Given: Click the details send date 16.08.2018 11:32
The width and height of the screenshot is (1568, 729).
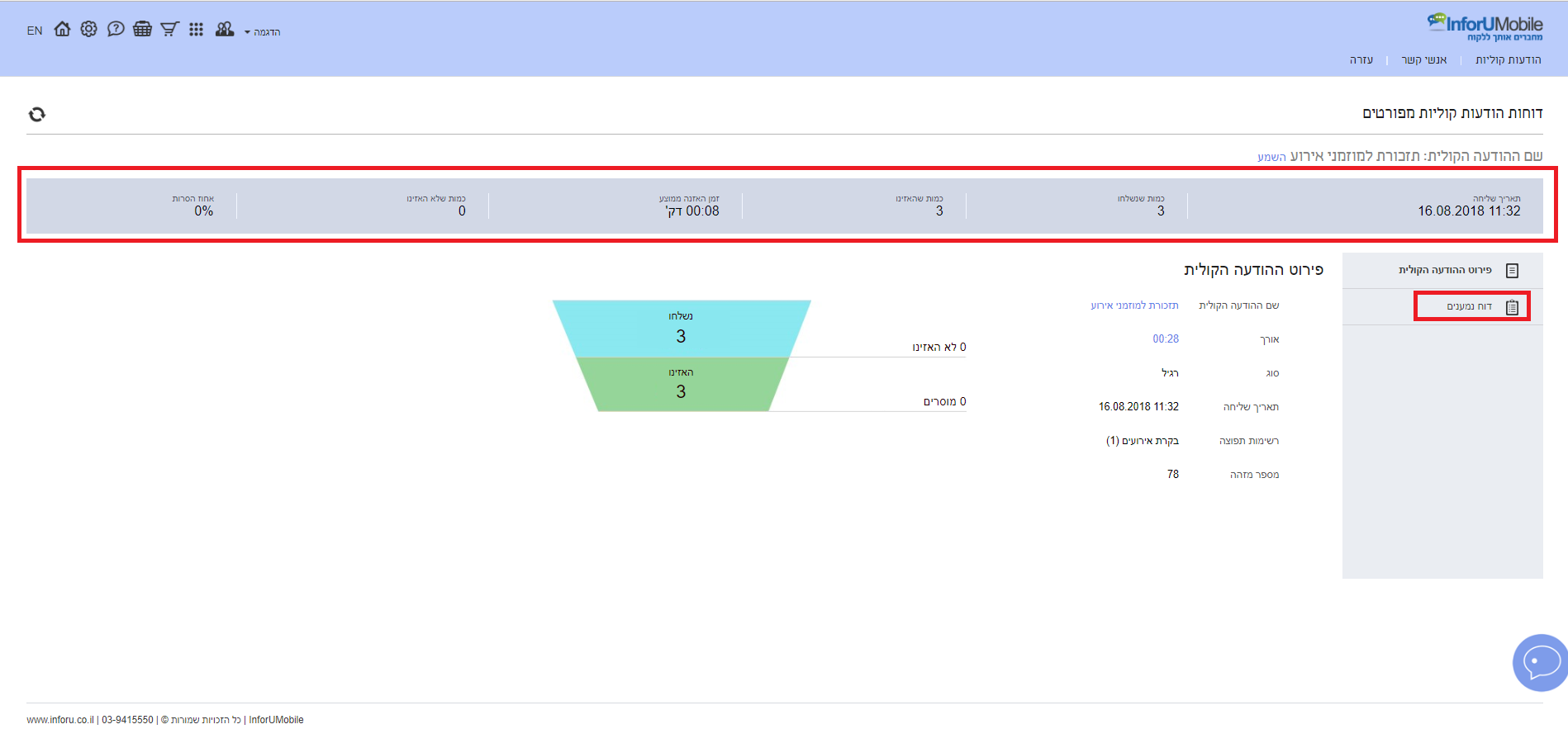Looking at the screenshot, I should tap(1138, 406).
